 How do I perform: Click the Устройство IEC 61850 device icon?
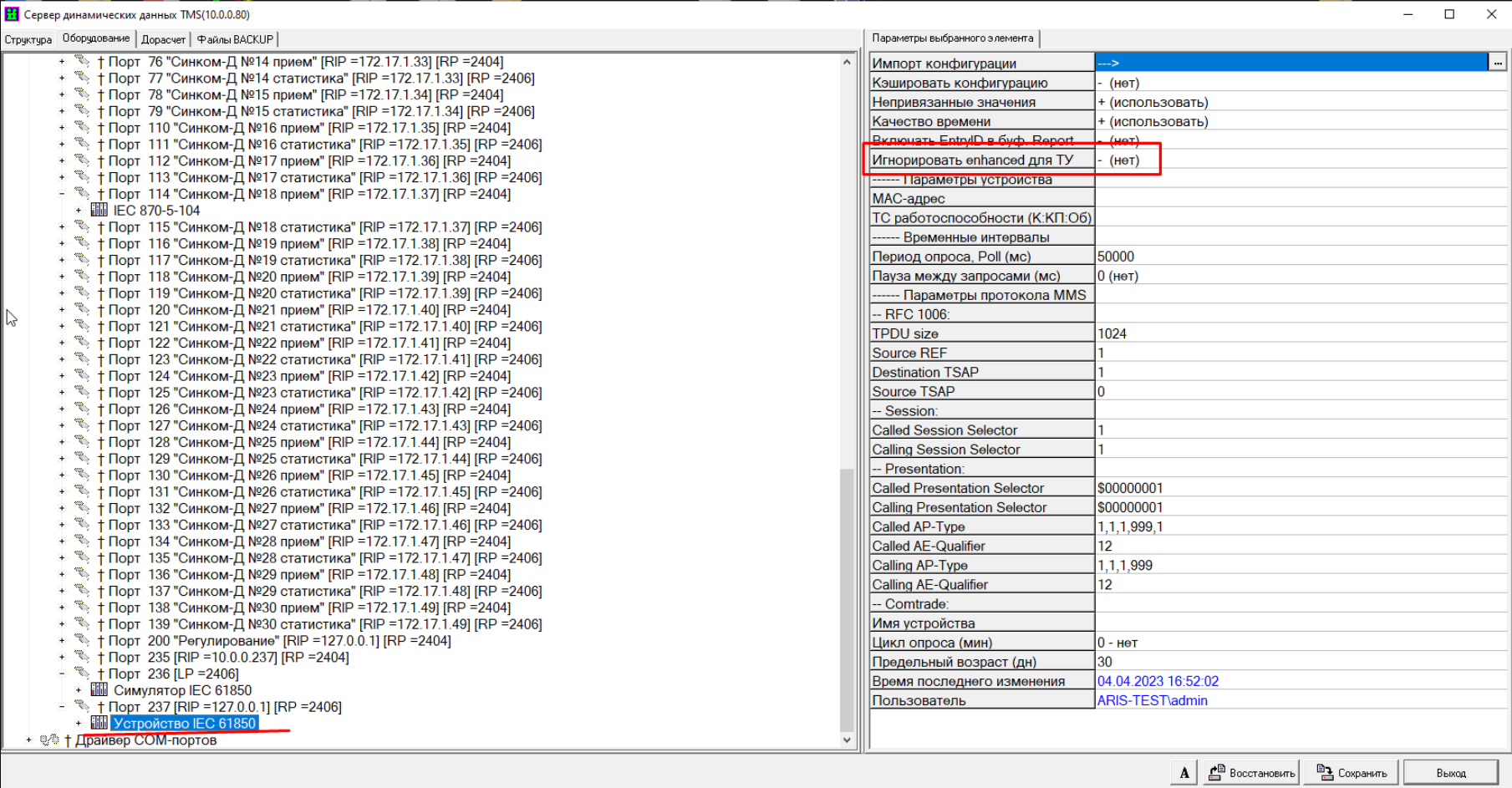(99, 723)
